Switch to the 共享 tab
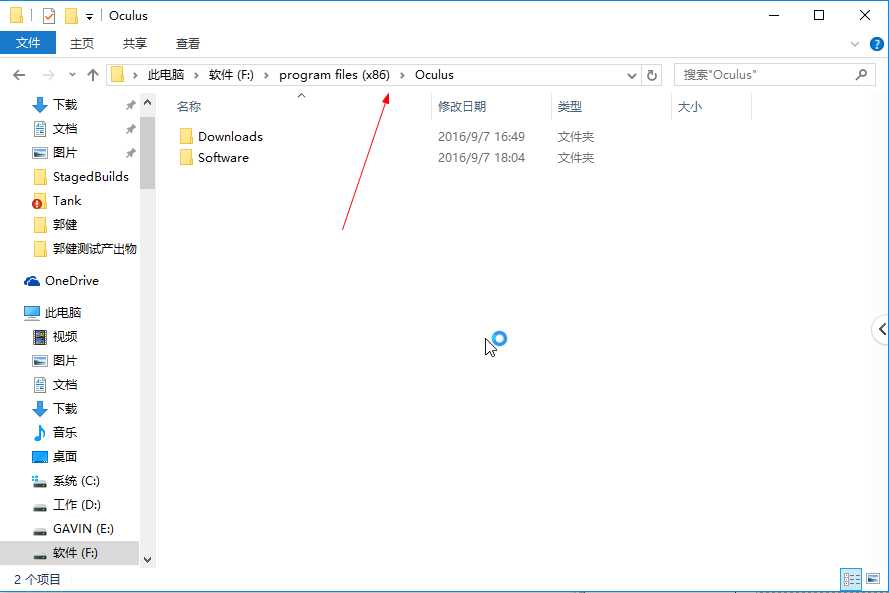889x593 pixels. 135,43
